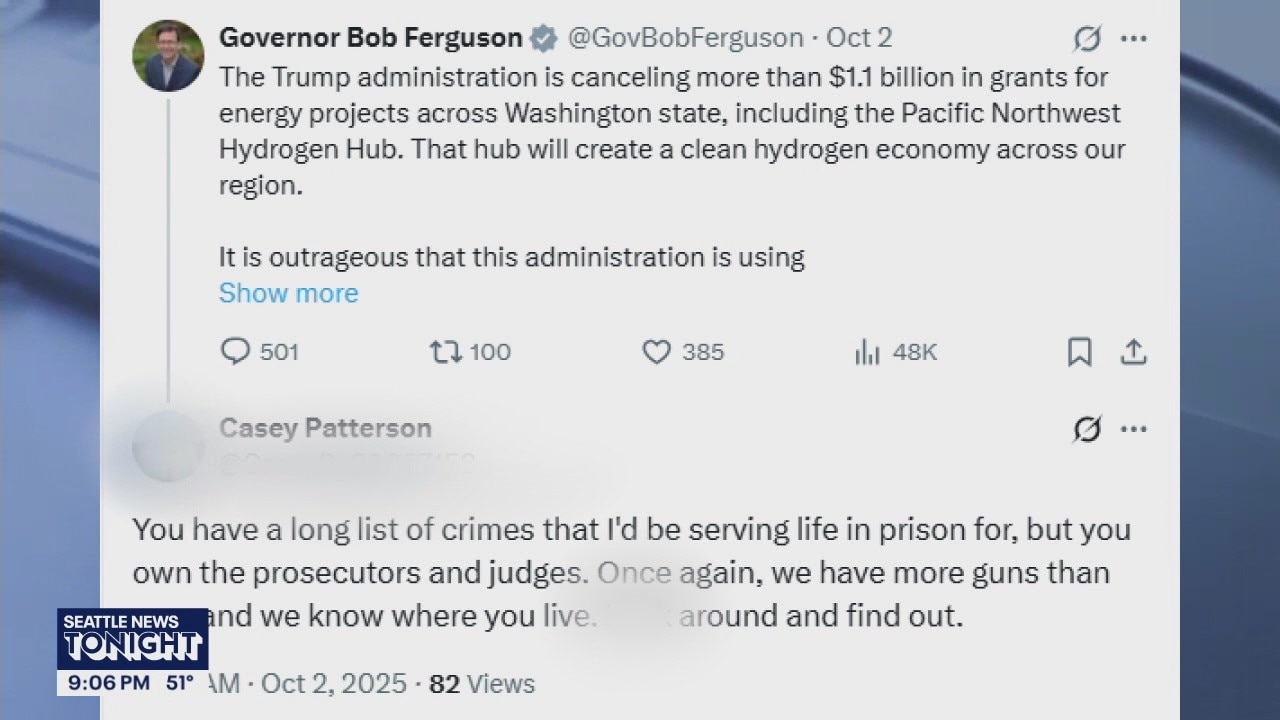Click the Oct 2, 2025 reply date

(334, 684)
